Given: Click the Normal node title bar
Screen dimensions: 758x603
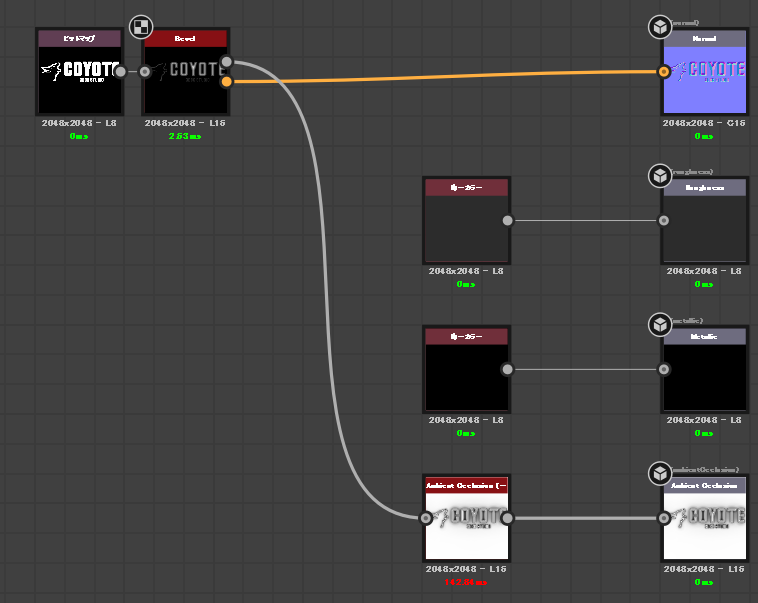Looking at the screenshot, I should [x=705, y=39].
